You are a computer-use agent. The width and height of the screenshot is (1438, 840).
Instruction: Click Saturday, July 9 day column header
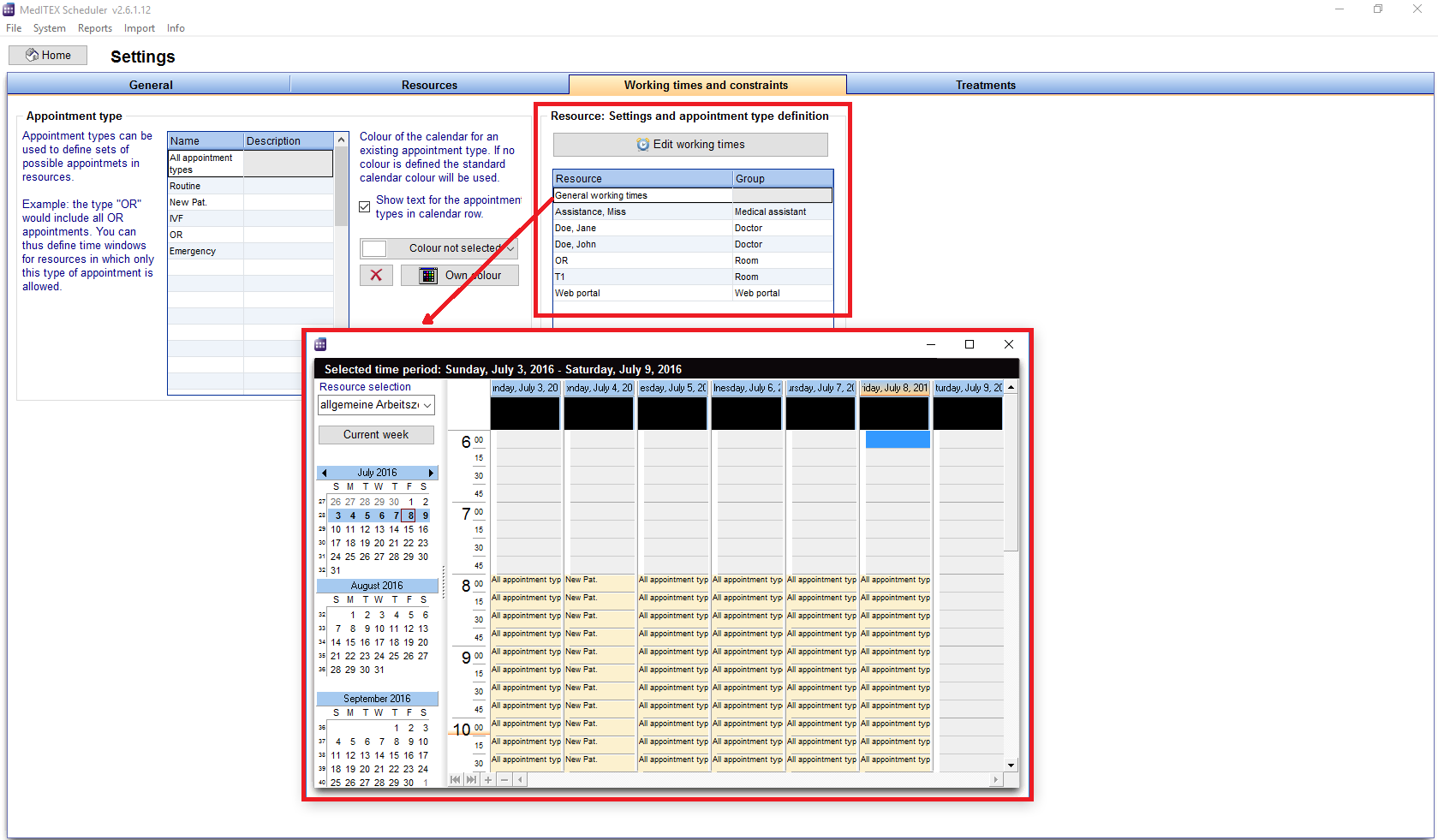pyautogui.click(x=968, y=388)
